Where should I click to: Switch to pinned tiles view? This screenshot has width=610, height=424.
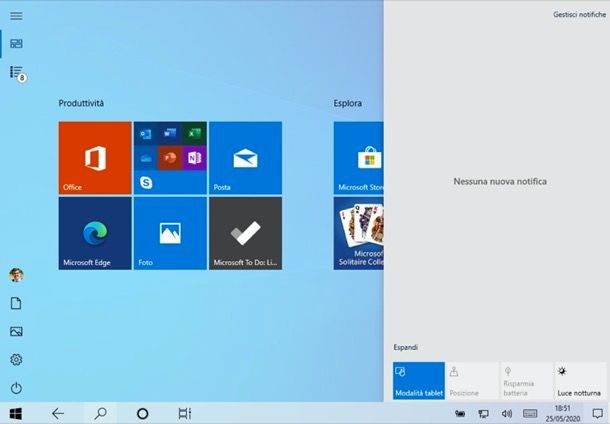tap(16, 44)
